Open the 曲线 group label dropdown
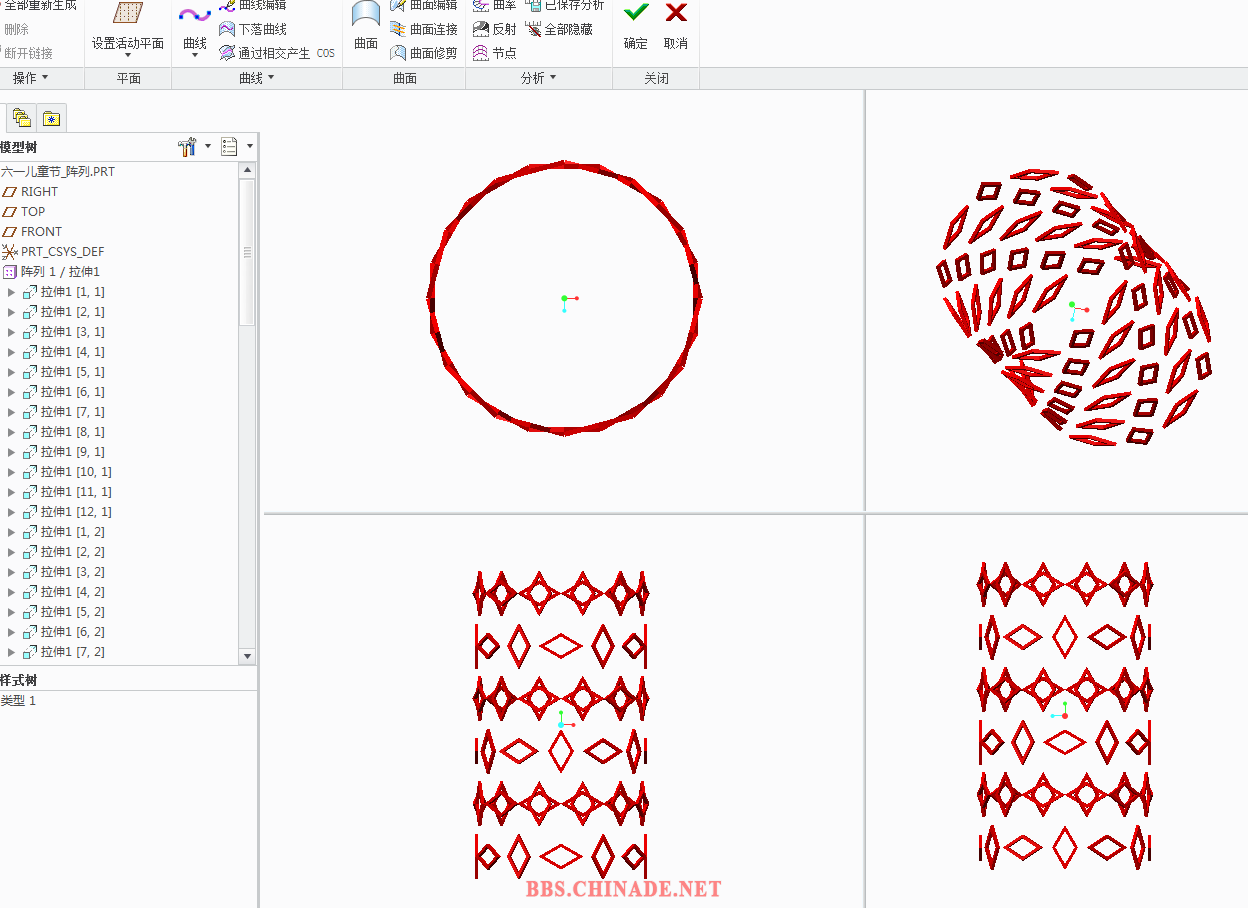Screen dimensions: 1248x908 (x=257, y=78)
